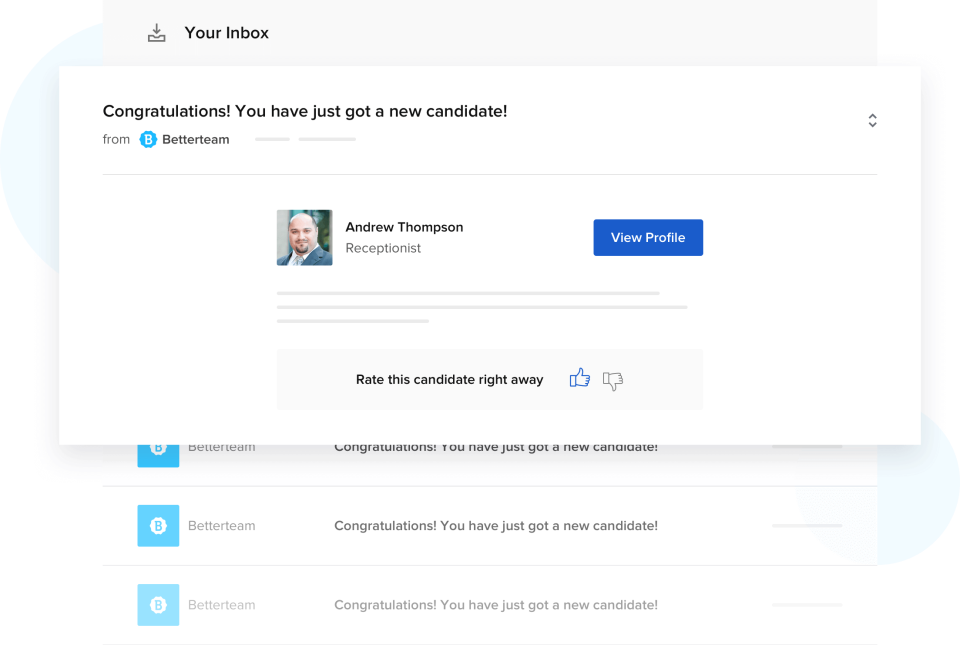Image resolution: width=960 pixels, height=645 pixels.
Task: Toggle a positive rating for the candidate
Action: click(x=579, y=378)
